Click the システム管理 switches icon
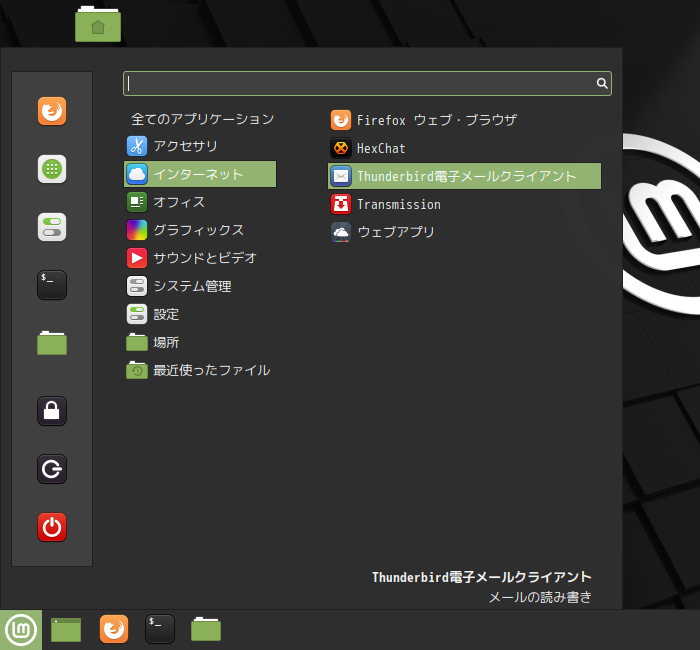 [137, 286]
